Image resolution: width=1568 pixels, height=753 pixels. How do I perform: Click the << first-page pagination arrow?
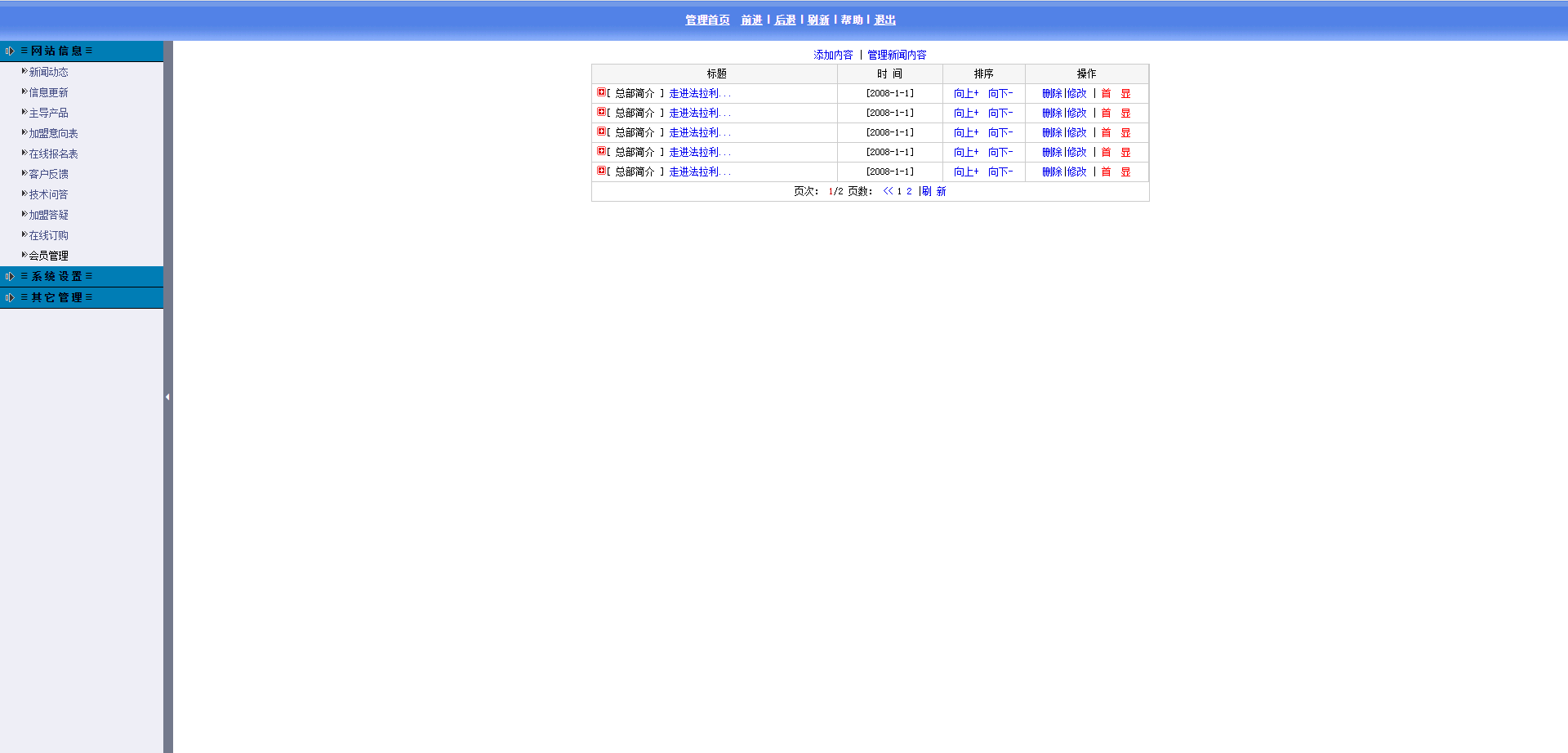coord(888,191)
